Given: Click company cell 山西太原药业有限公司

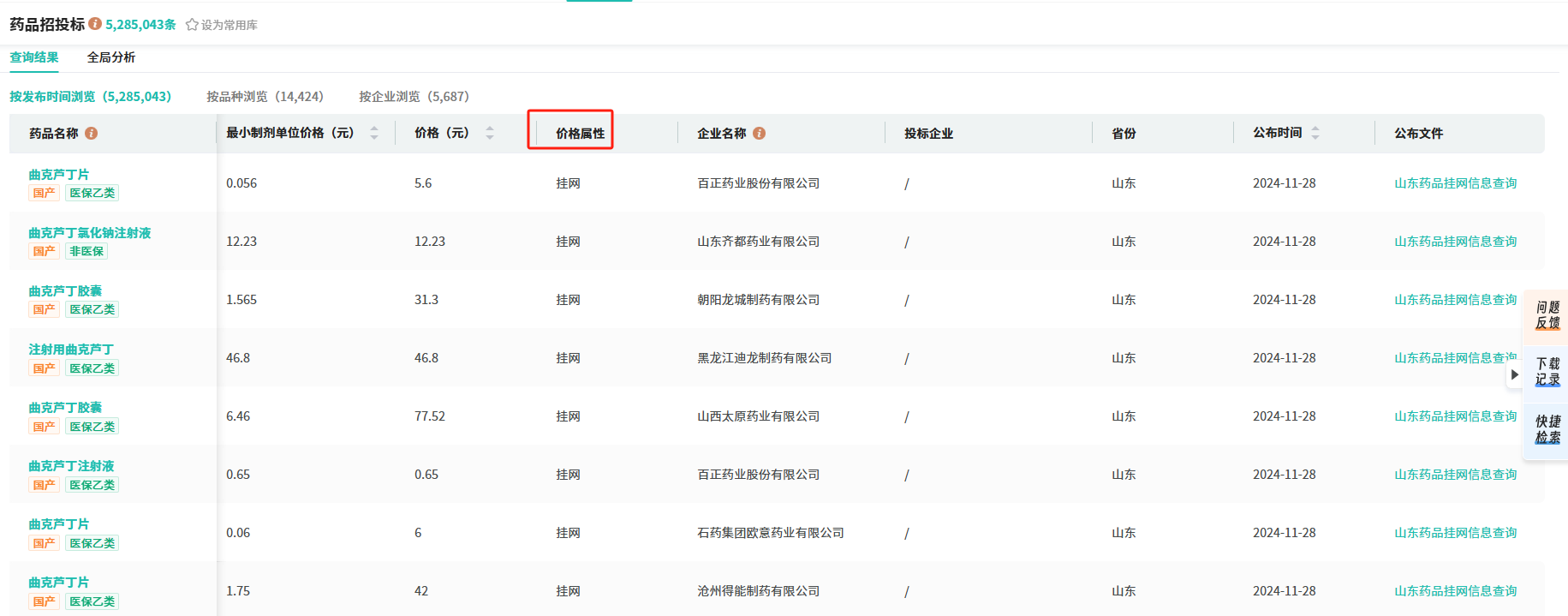Looking at the screenshot, I should pos(758,416).
